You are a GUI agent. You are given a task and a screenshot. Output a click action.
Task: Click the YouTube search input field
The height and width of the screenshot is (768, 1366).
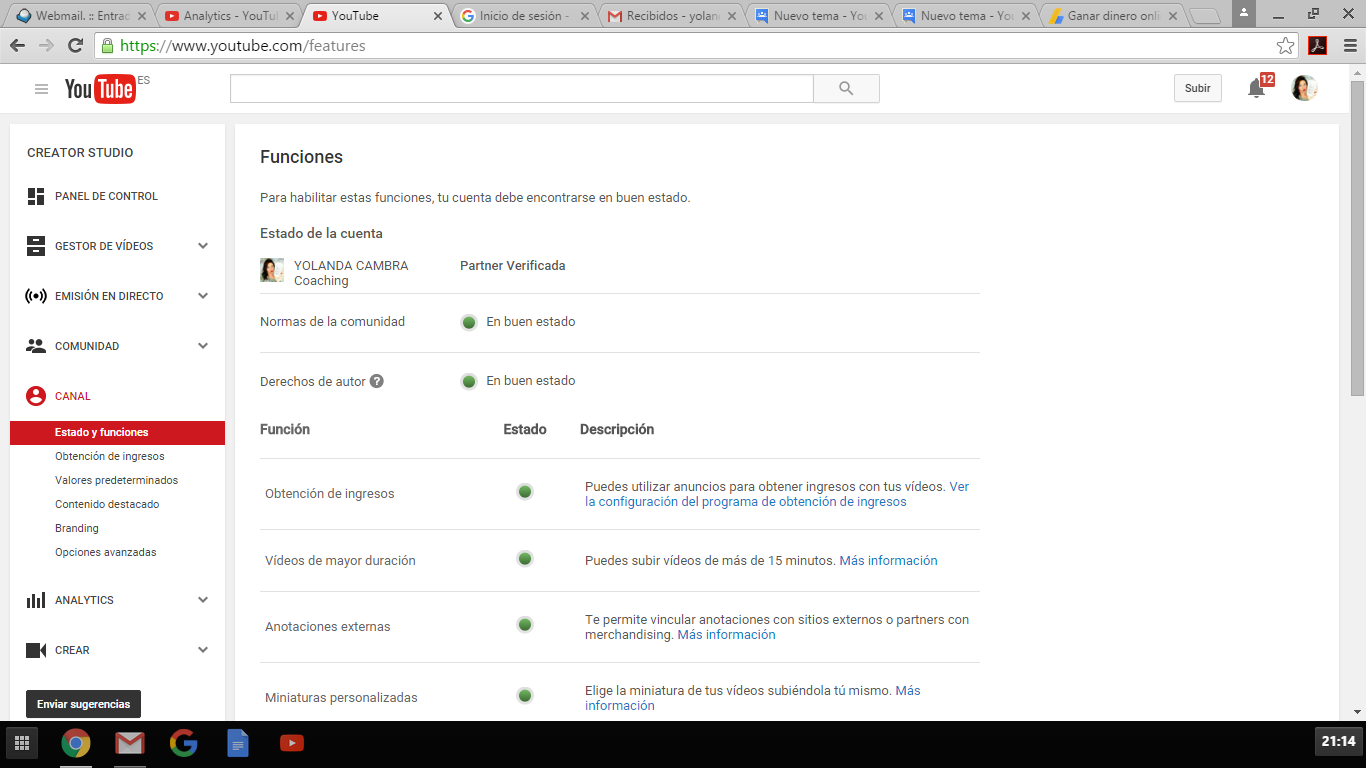point(522,88)
